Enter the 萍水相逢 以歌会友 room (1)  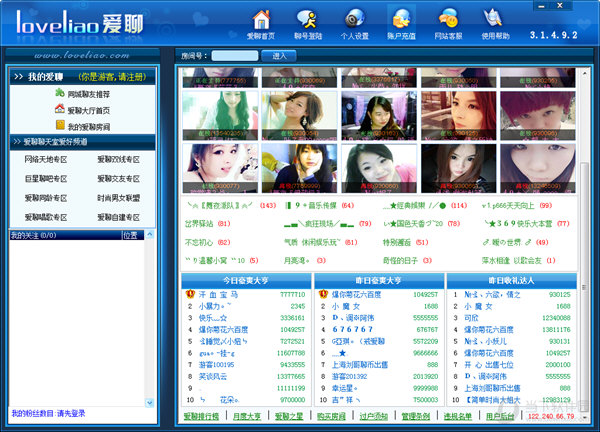[x=518, y=261]
